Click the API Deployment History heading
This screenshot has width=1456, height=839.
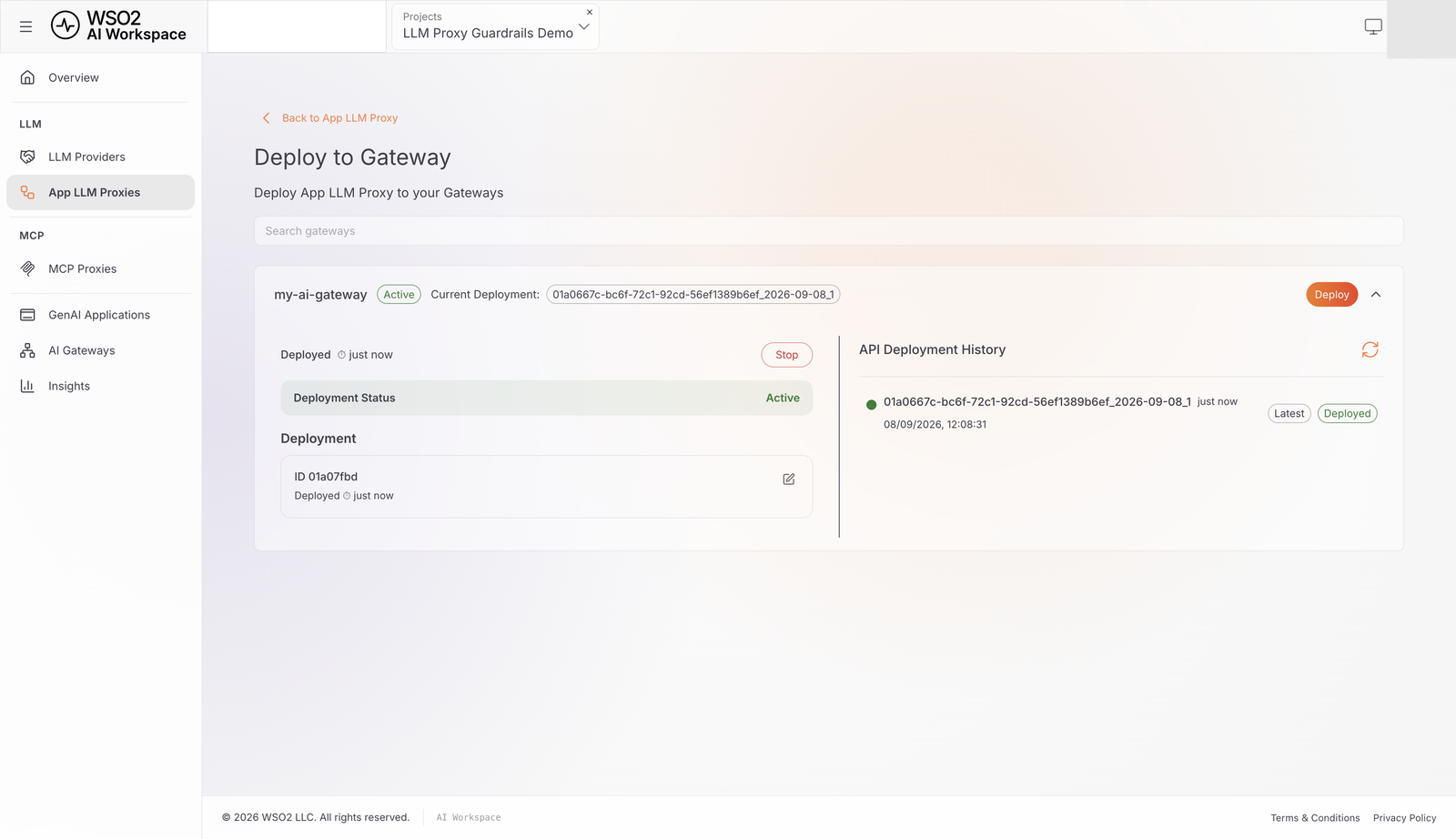point(932,349)
